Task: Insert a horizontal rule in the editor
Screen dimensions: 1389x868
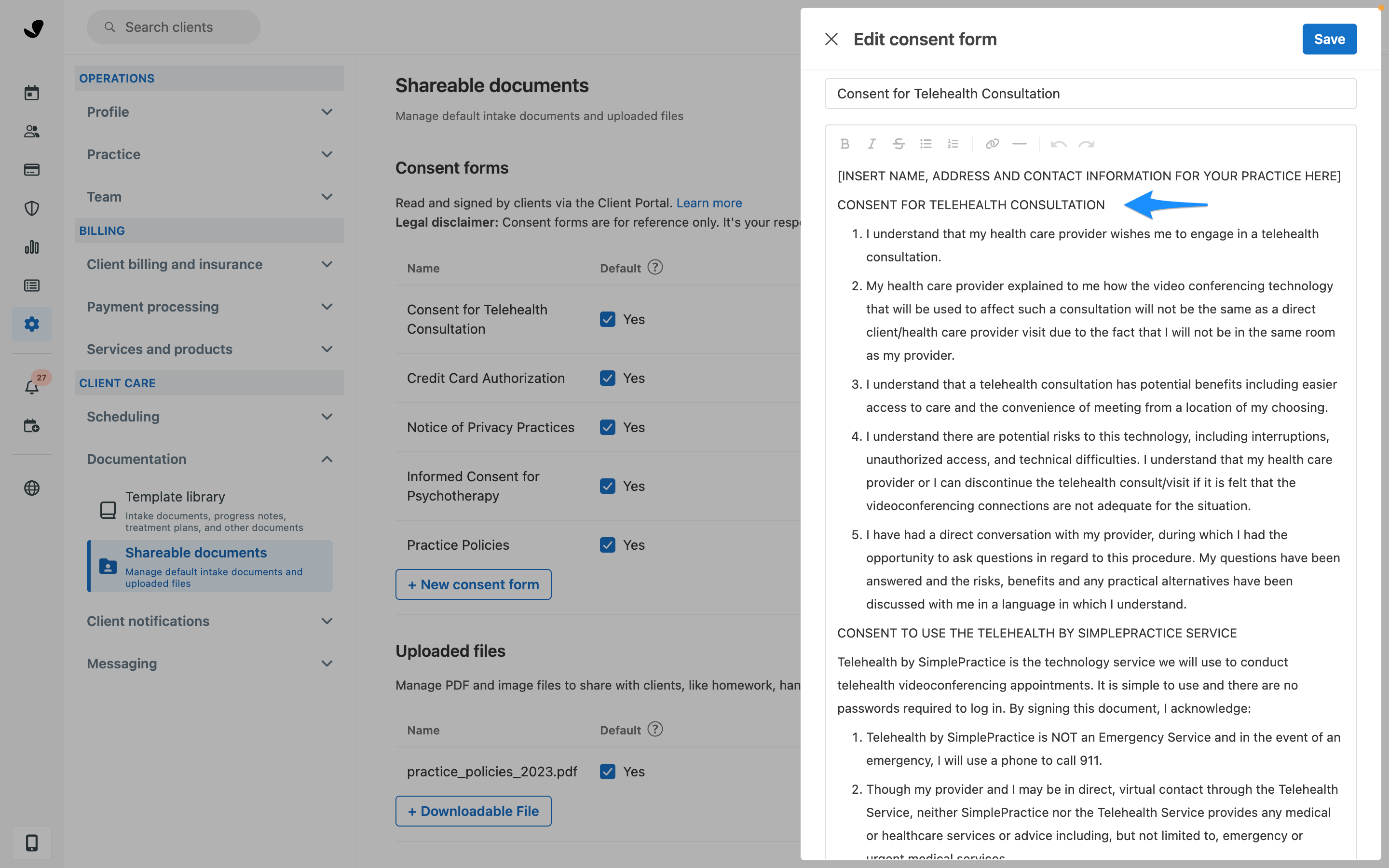Action: click(x=1020, y=144)
